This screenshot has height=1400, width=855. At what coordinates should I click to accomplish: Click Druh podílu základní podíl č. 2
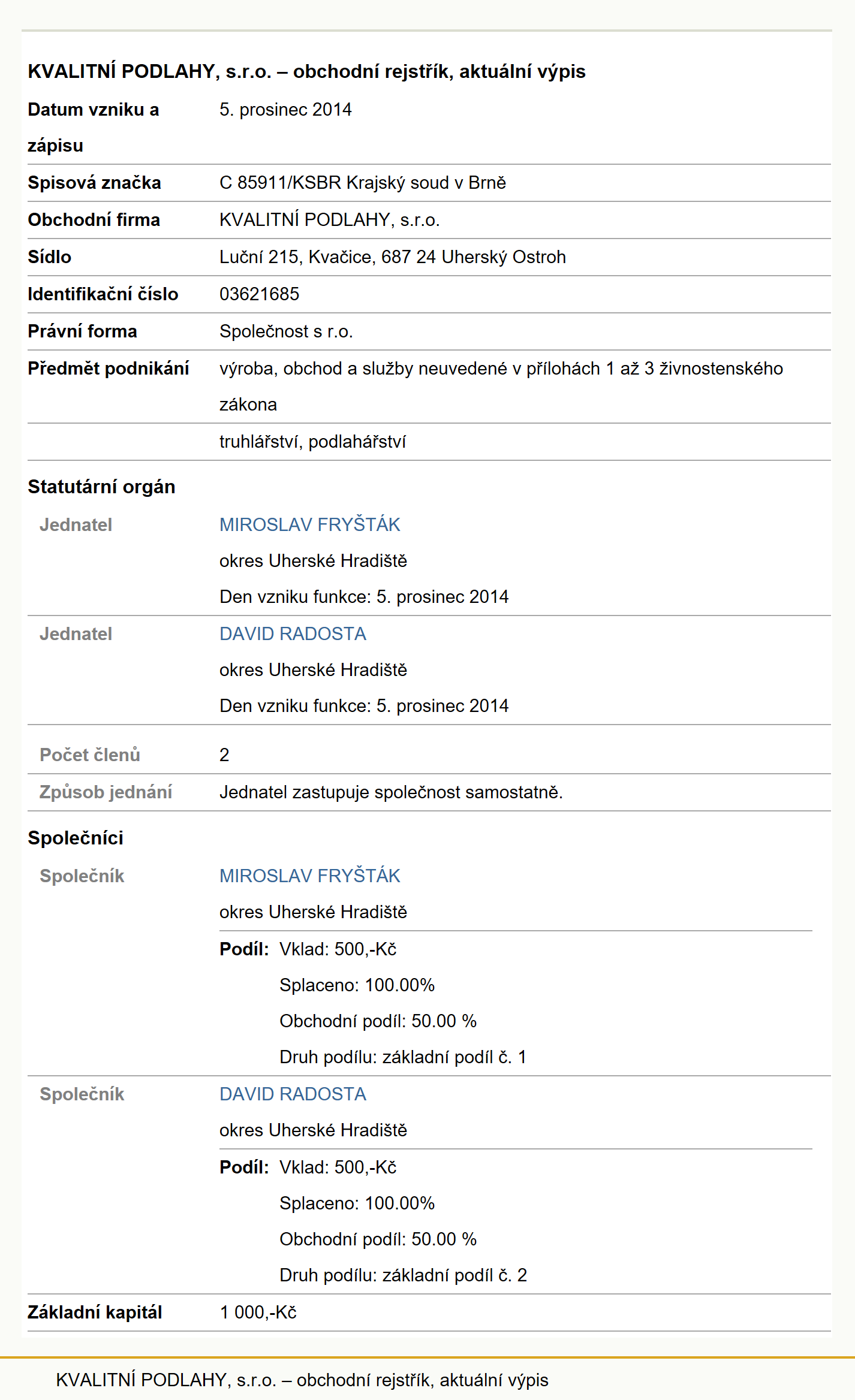click(403, 1275)
